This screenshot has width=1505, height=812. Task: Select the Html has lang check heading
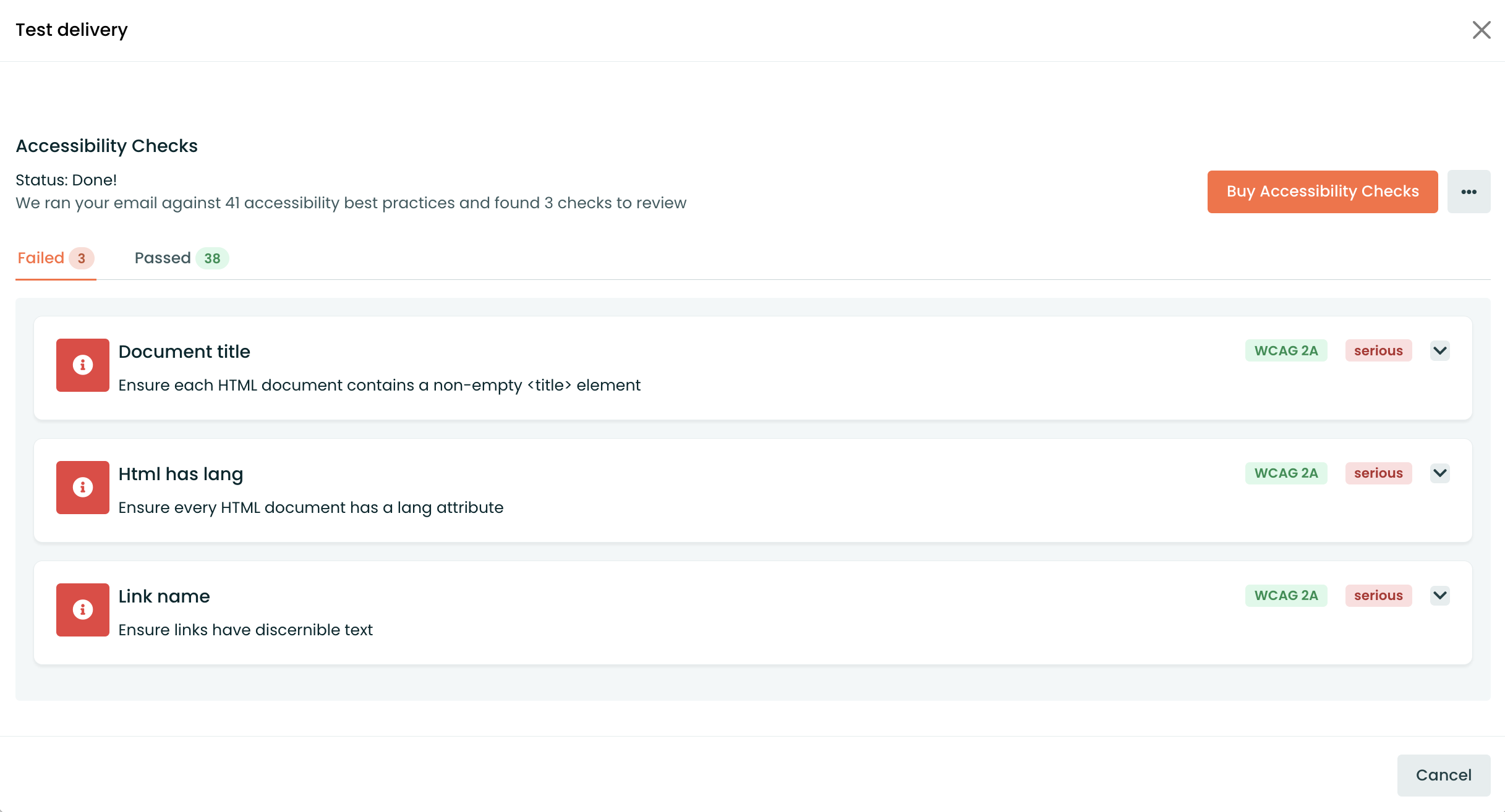click(181, 474)
